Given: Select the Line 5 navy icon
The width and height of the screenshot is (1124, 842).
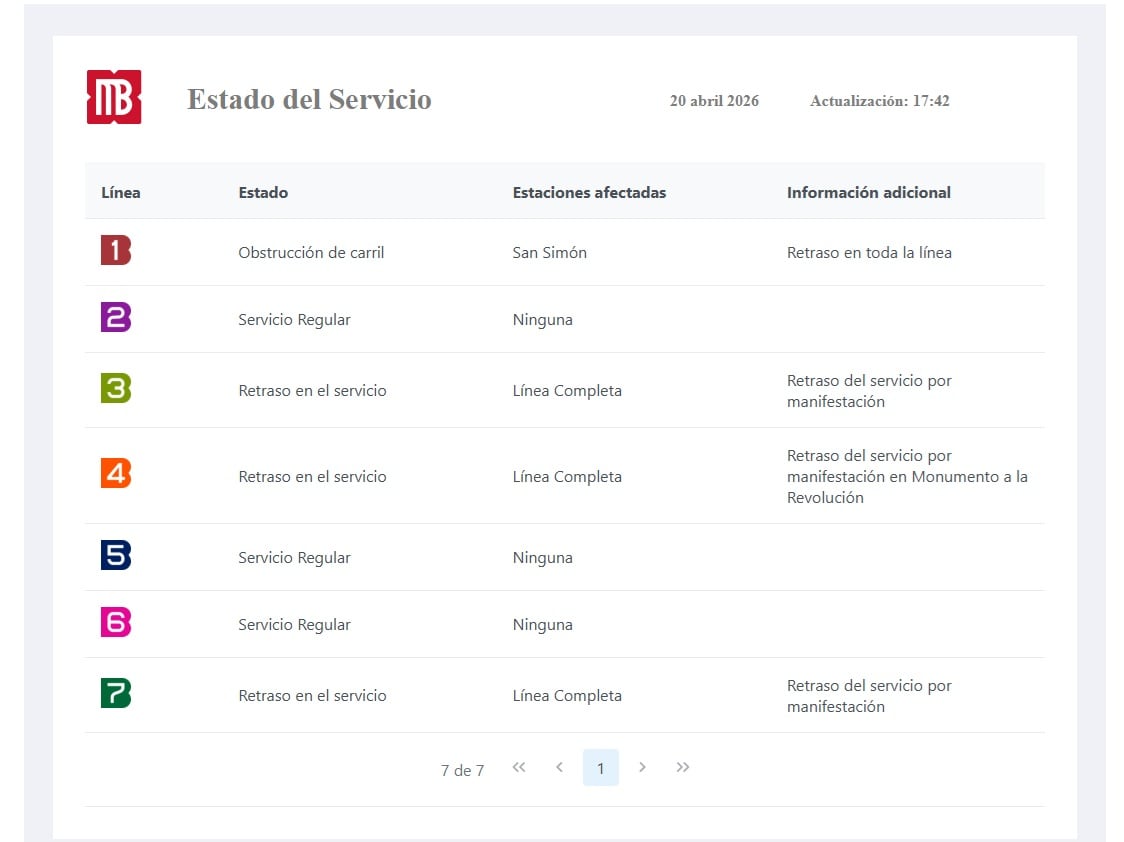Looking at the screenshot, I should coord(116,555).
